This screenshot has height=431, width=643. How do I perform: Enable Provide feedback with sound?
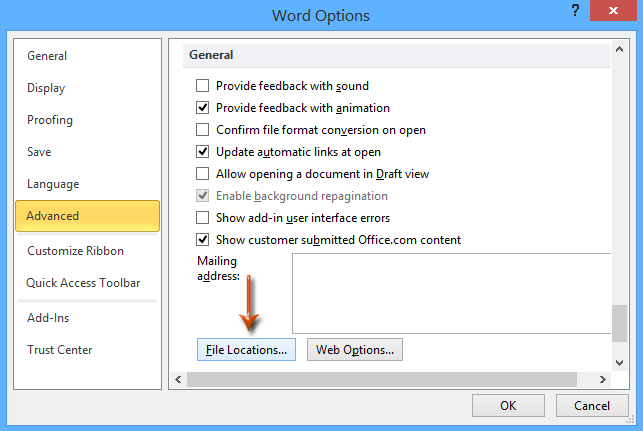202,86
